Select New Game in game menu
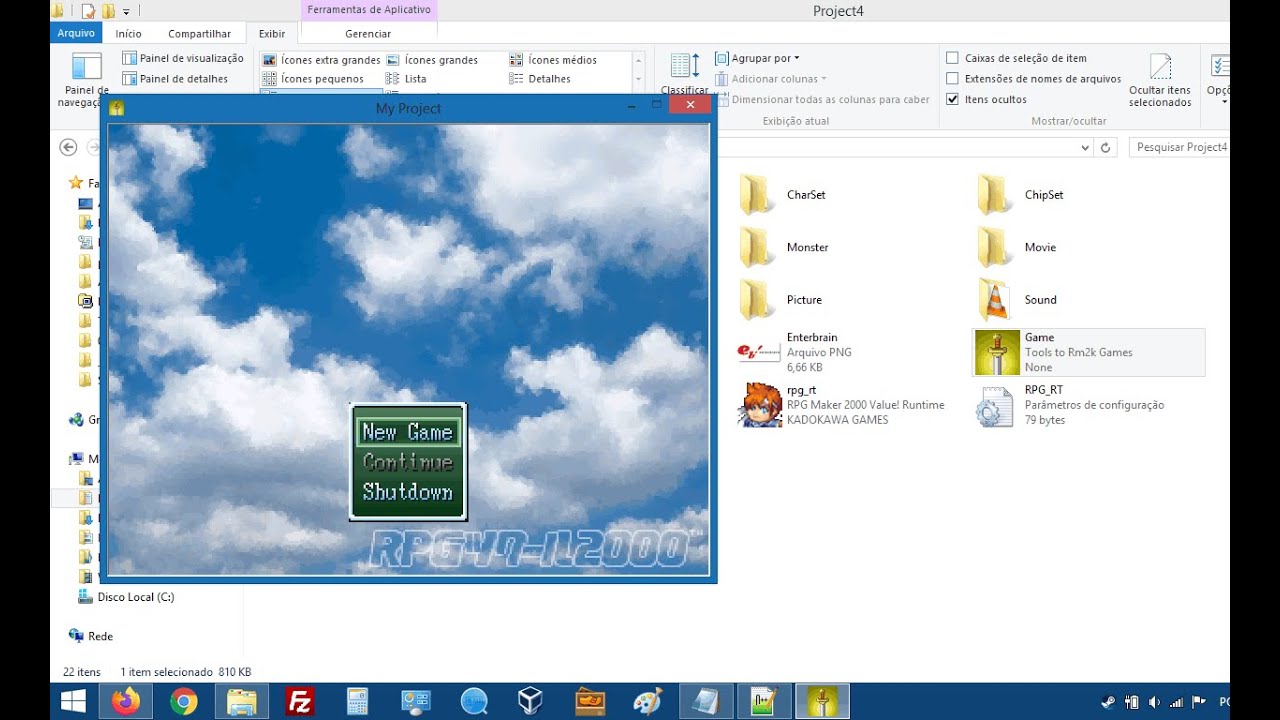The height and width of the screenshot is (720, 1280). (407, 432)
